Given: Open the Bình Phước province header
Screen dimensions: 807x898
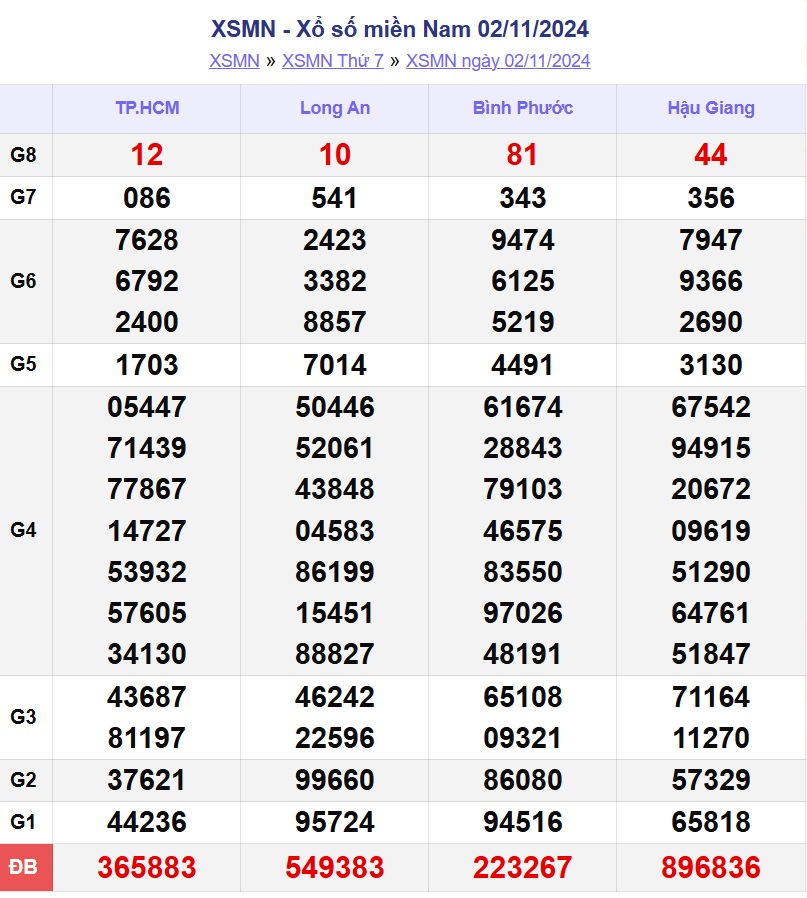Looking at the screenshot, I should (x=523, y=108).
